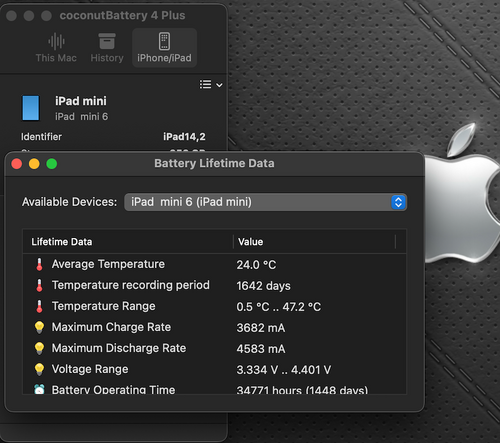
Task: Click the waveform icon above This Mac
Action: [56, 41]
